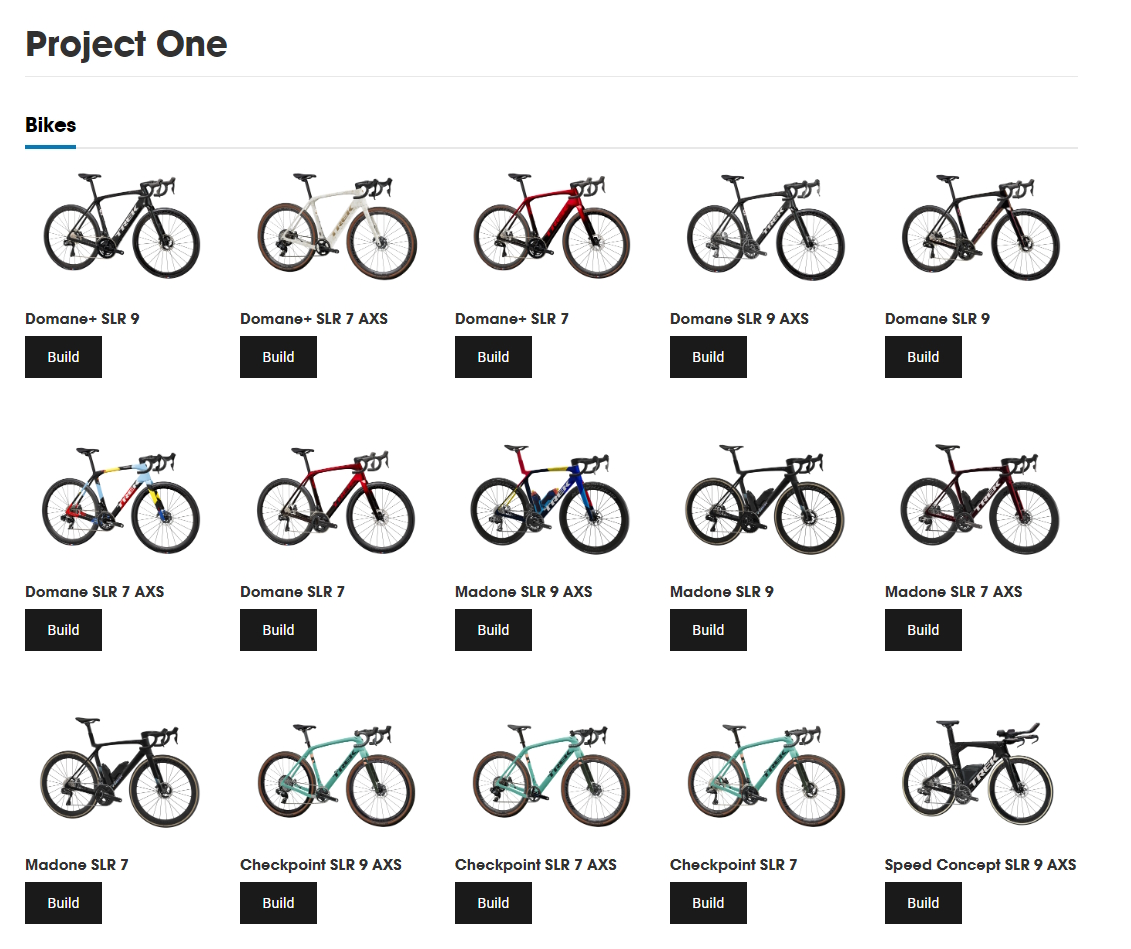The width and height of the screenshot is (1131, 949).
Task: Open the Domane SLR 9 title link
Action: click(x=937, y=319)
